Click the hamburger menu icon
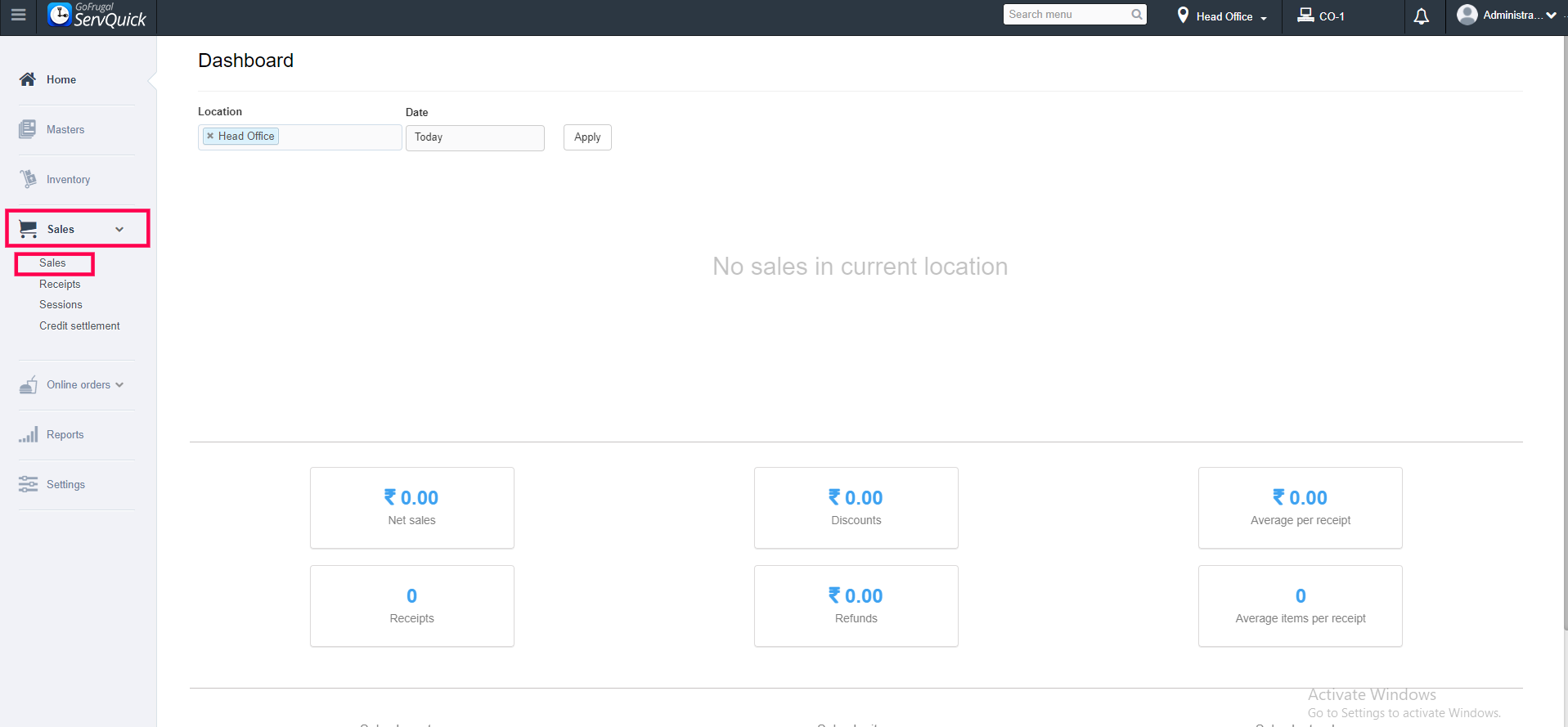This screenshot has height=727, width=1568. pos(18,16)
